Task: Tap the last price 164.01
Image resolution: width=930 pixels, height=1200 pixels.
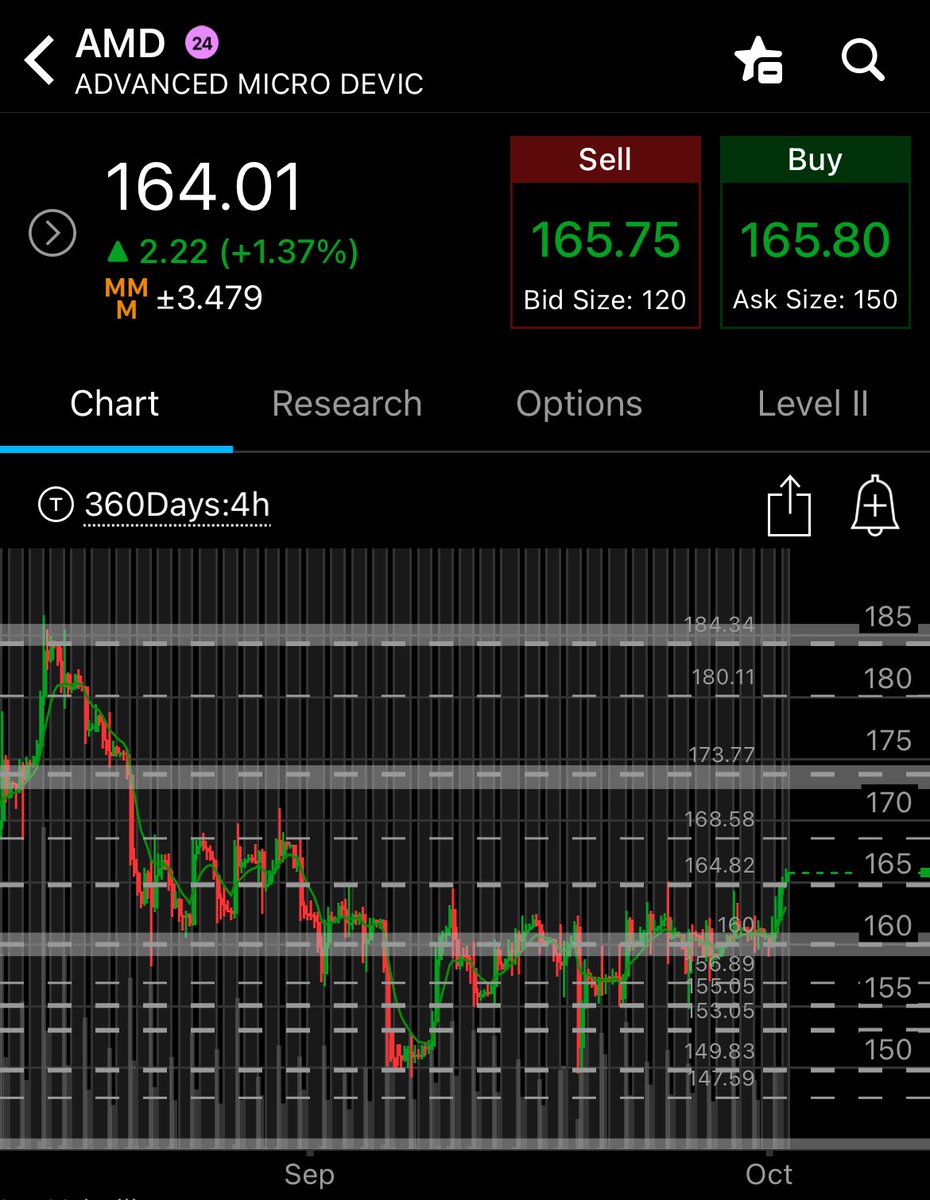Action: point(203,187)
